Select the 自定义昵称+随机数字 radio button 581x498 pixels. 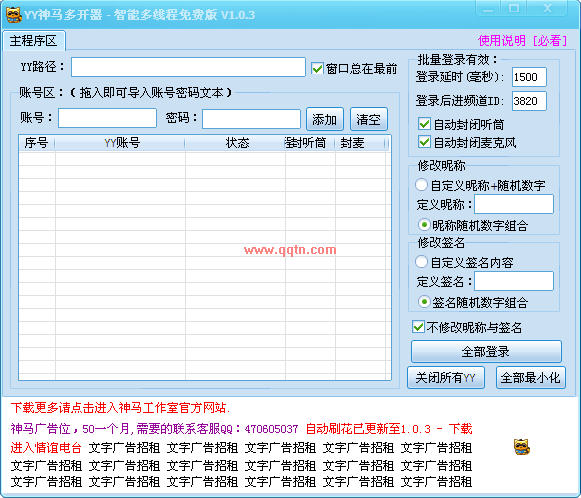422,185
